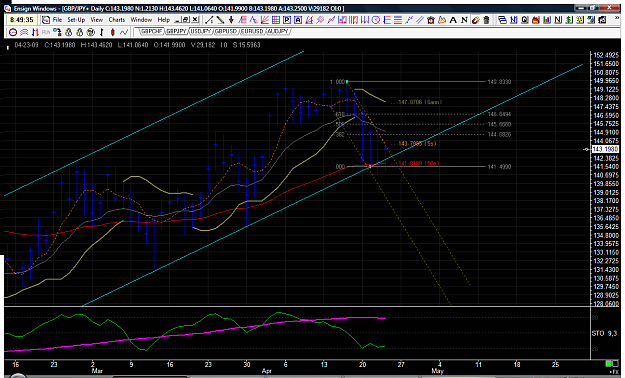Click the red circle icon in second toolbar
This screenshot has width=625, height=378.
pyautogui.click(x=13, y=32)
